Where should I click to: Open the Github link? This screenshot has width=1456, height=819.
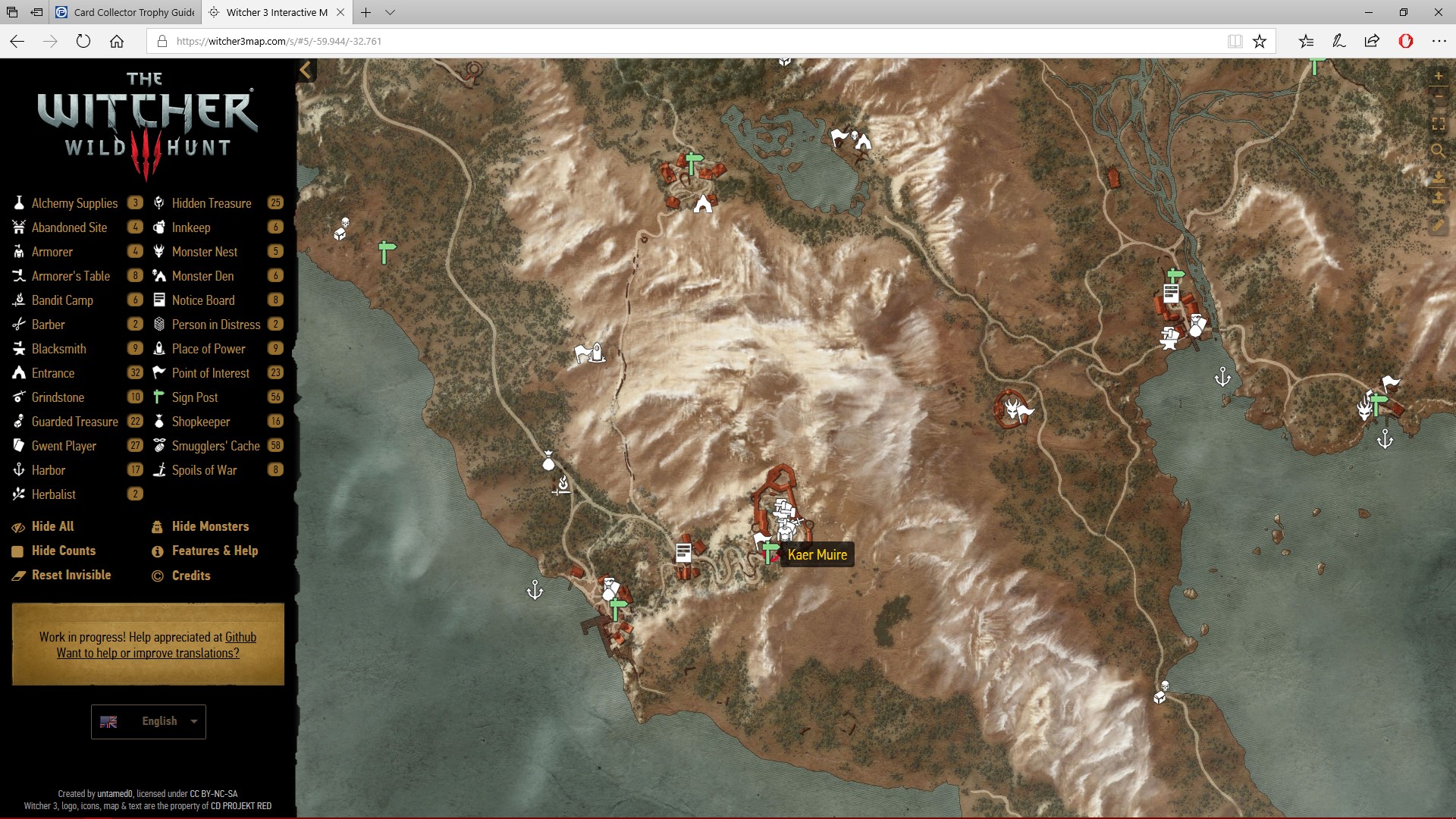240,637
